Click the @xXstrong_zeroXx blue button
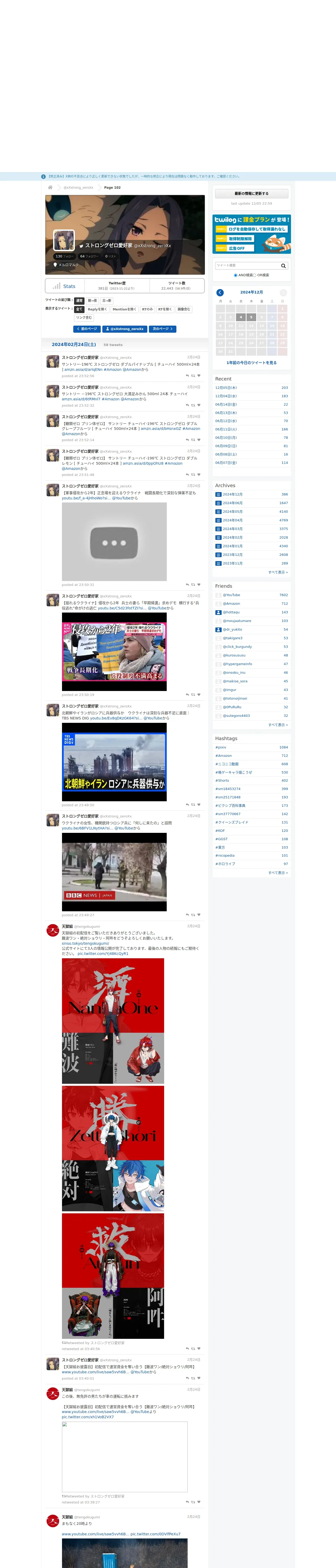Viewport: 336px width, 1568px height. [125, 329]
